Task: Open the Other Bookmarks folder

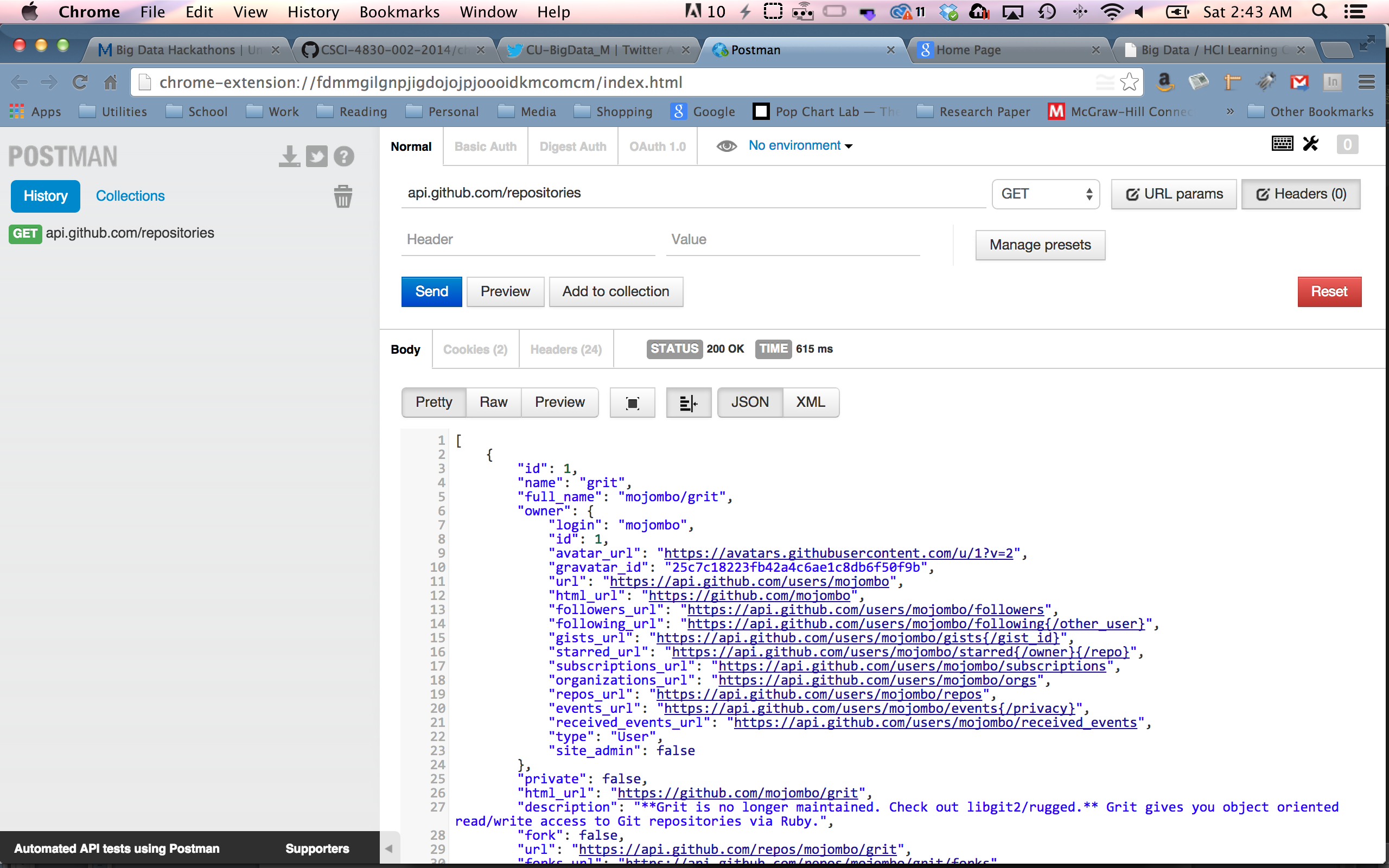Action: (x=1310, y=111)
